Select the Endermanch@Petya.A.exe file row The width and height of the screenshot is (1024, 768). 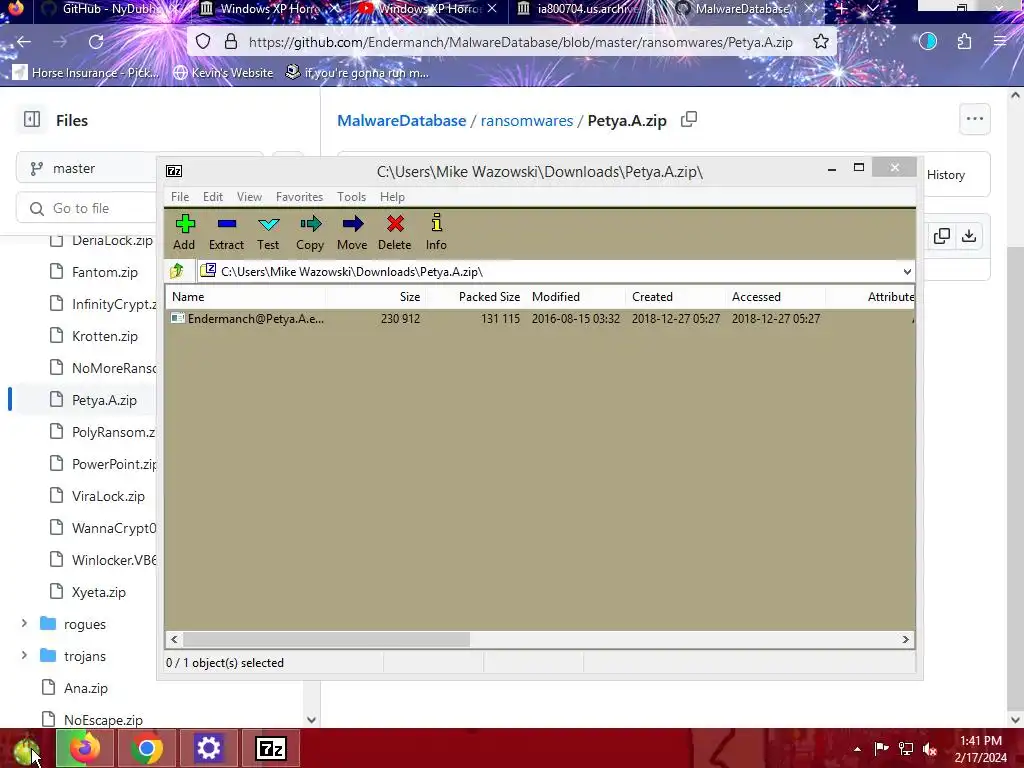pos(539,319)
